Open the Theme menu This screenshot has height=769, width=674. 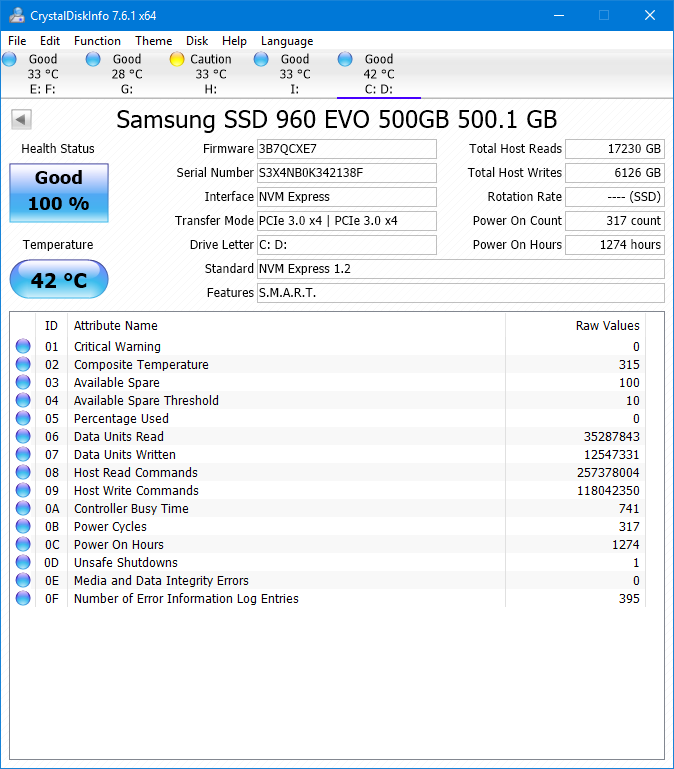point(154,41)
